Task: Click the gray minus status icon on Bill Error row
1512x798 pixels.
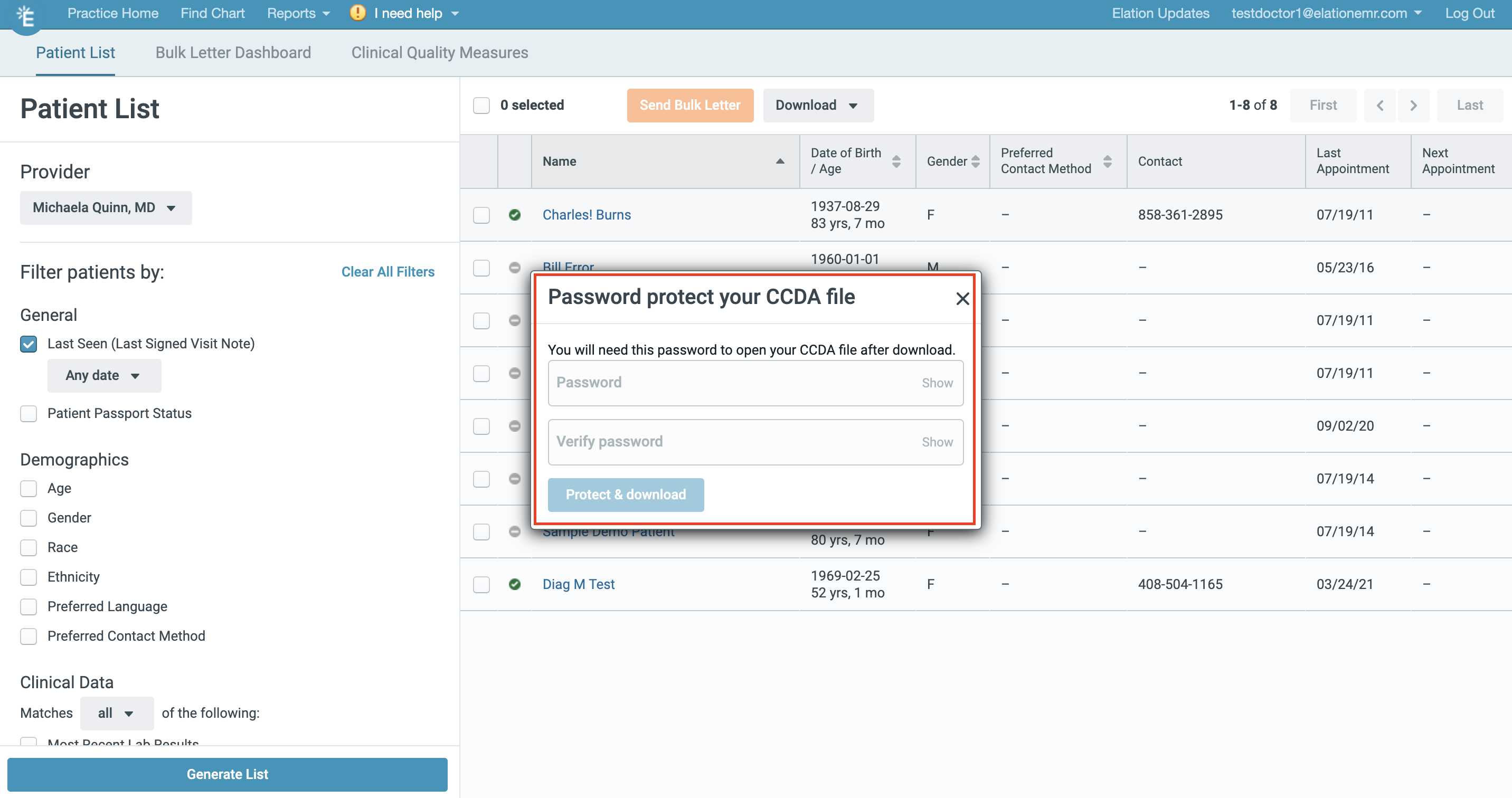Action: pos(515,268)
